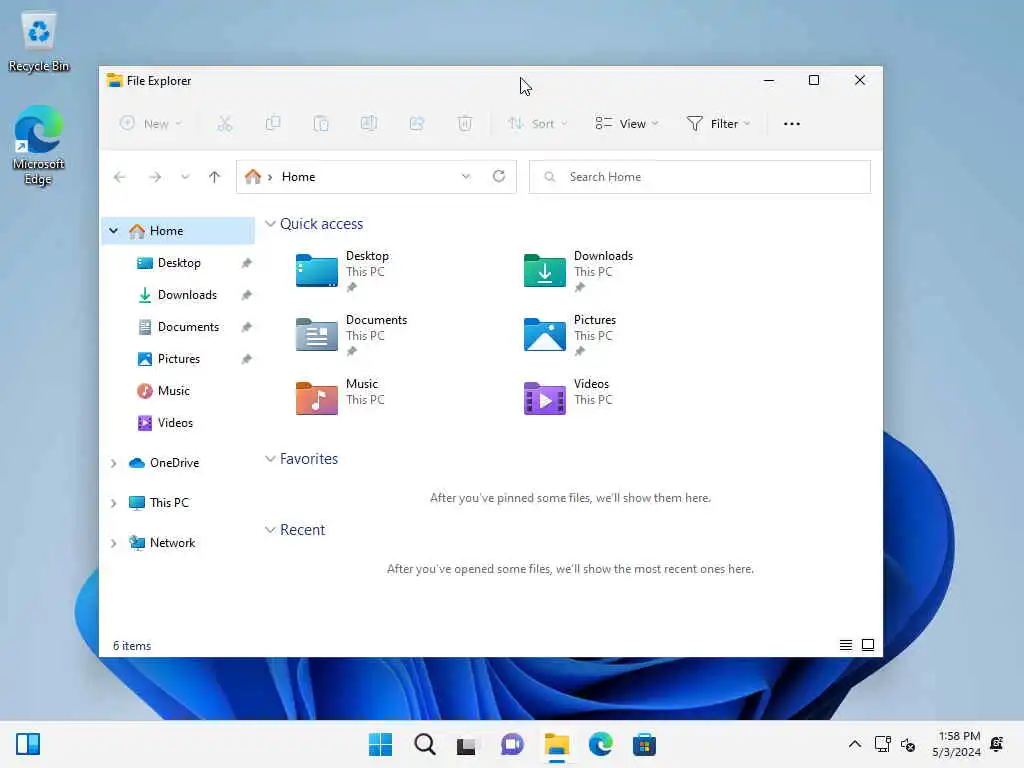Go forward with the right arrow
1024x768 pixels.
[155, 177]
